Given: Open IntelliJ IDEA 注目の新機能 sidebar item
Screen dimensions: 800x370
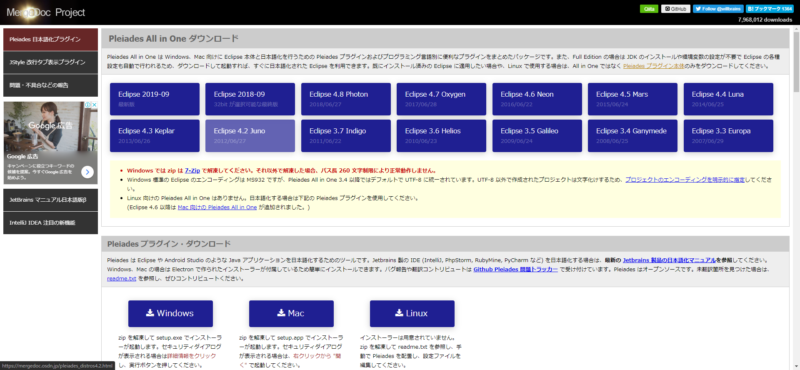Looking at the screenshot, I should point(51,223).
